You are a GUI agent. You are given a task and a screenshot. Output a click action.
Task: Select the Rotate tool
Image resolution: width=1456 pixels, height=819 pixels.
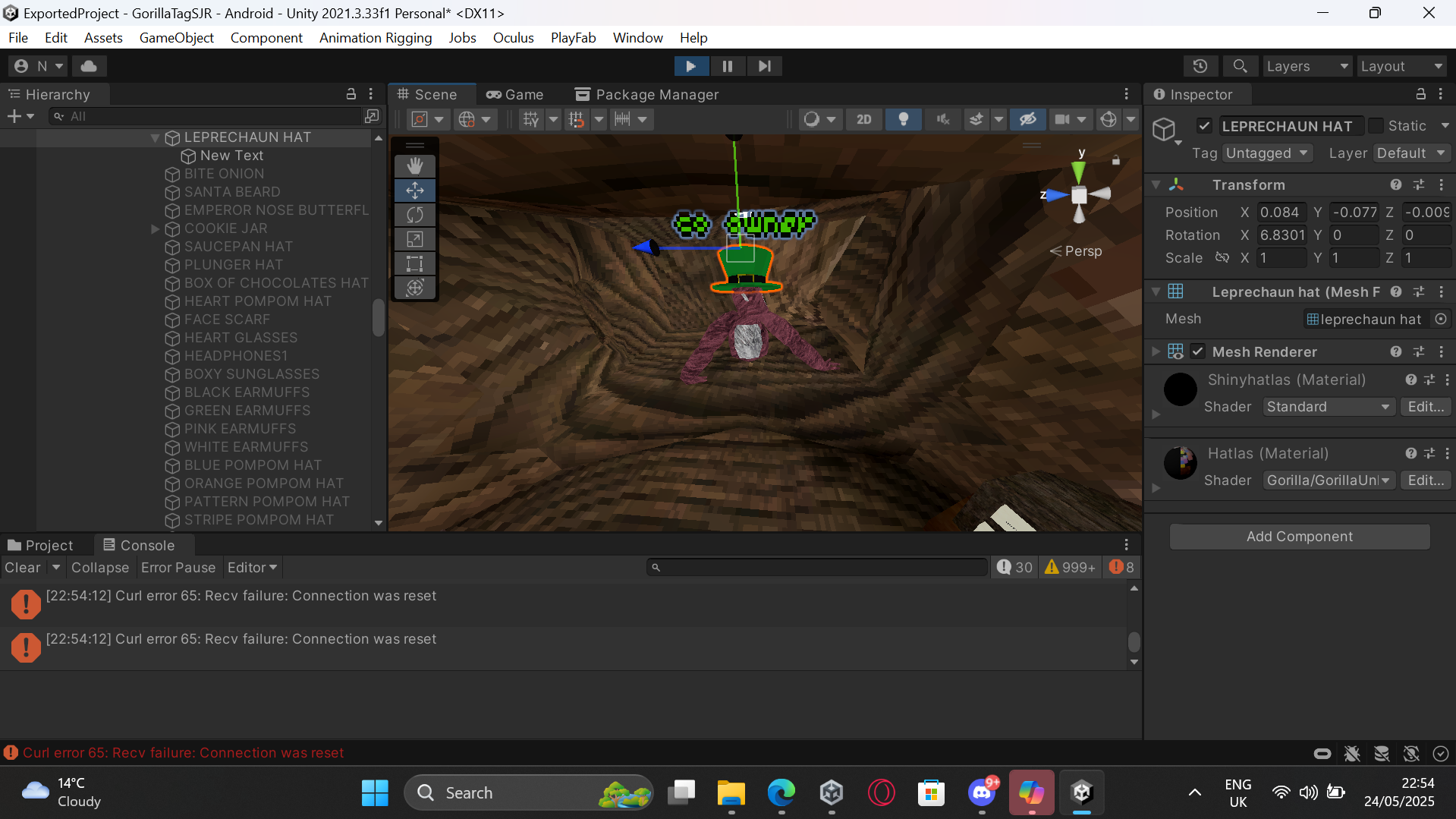(415, 215)
